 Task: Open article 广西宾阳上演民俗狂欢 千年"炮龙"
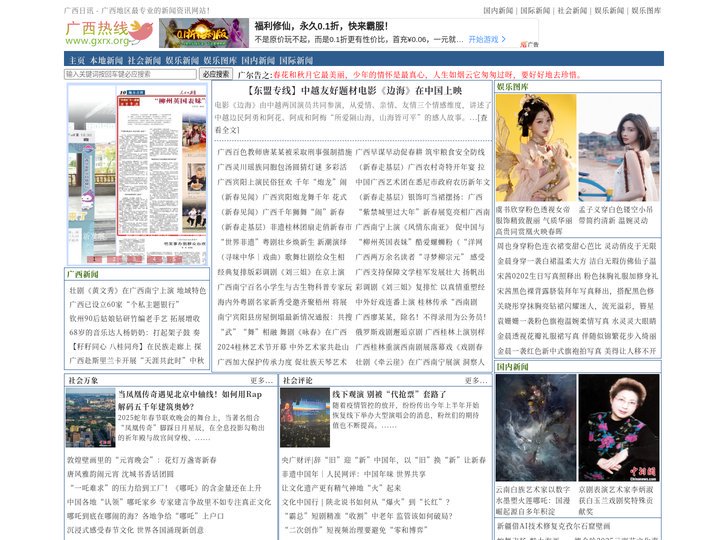click(x=282, y=182)
